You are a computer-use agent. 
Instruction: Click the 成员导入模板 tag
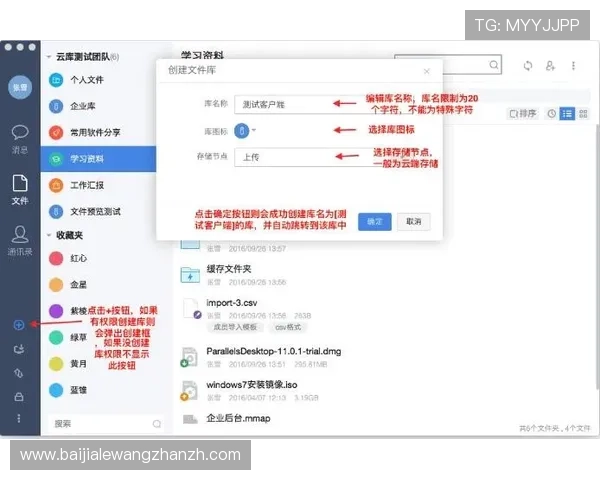click(x=235, y=327)
